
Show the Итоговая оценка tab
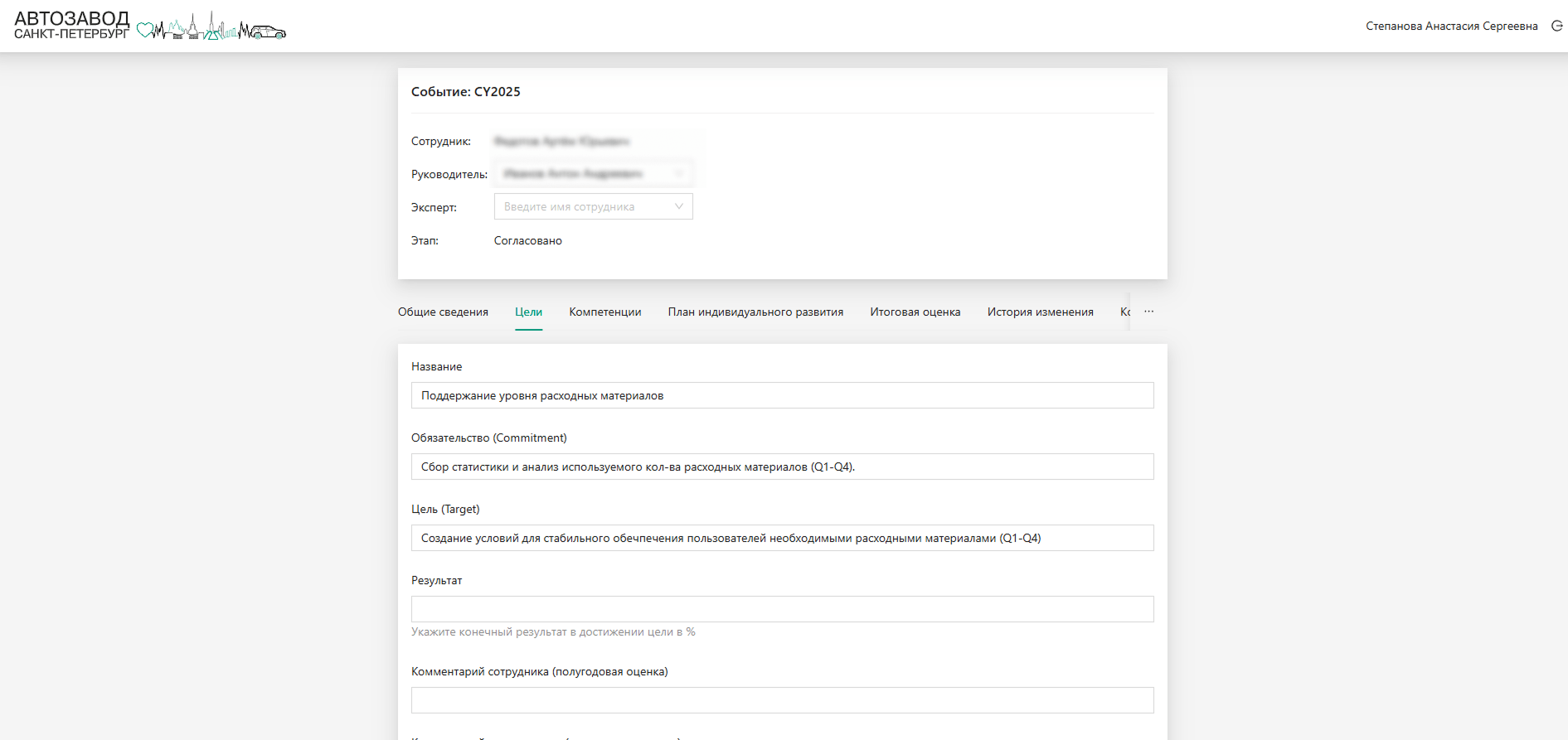(915, 312)
